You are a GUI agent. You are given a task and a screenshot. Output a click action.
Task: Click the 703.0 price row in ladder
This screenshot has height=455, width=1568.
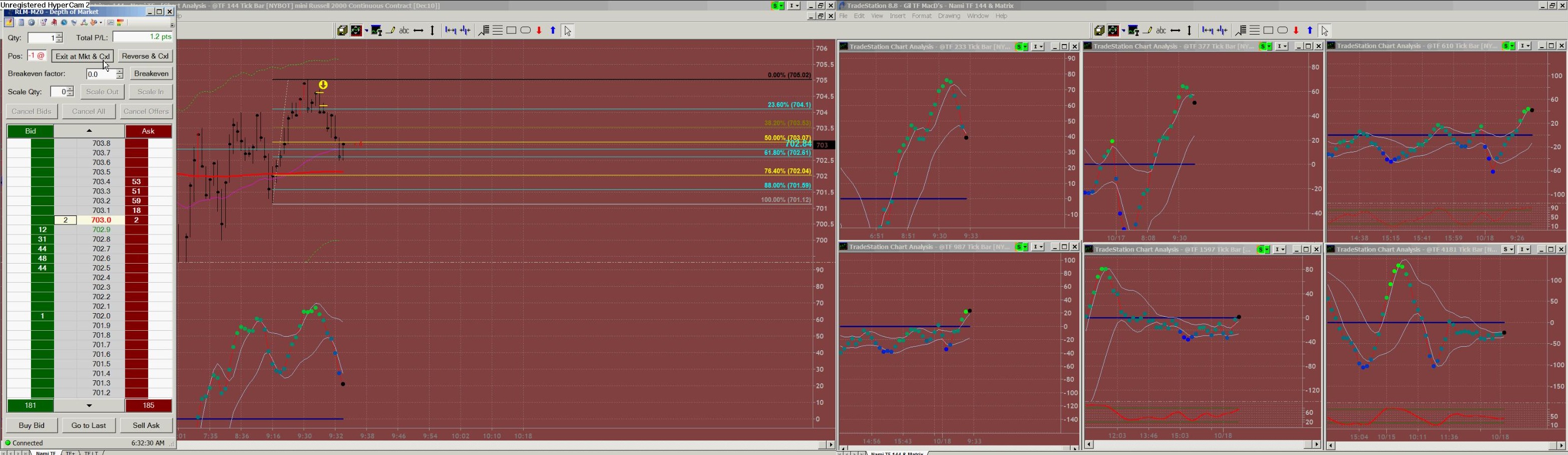(90, 220)
